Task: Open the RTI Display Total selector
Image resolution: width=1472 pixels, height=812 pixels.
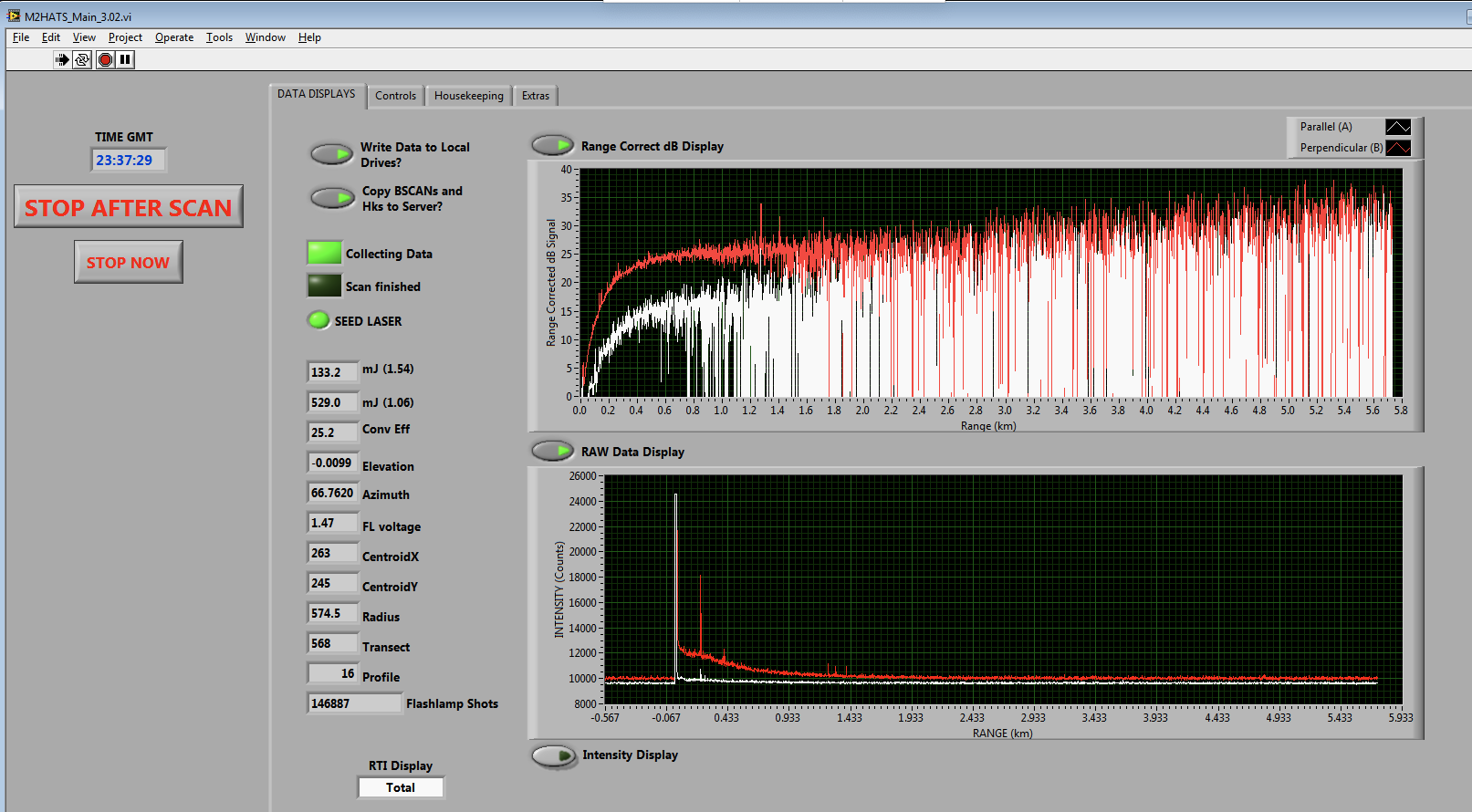Action: 401,787
